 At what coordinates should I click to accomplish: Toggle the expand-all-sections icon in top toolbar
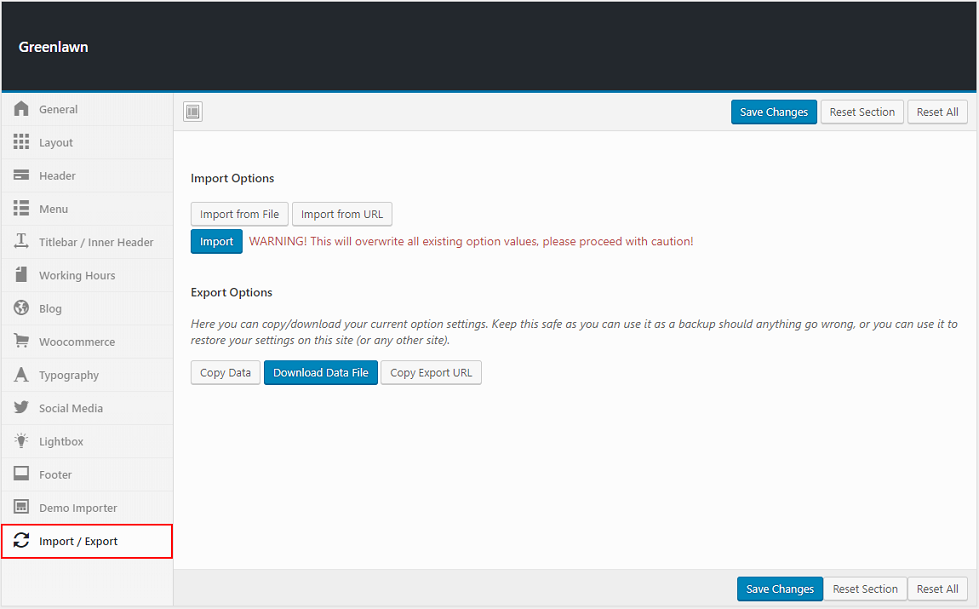193,112
